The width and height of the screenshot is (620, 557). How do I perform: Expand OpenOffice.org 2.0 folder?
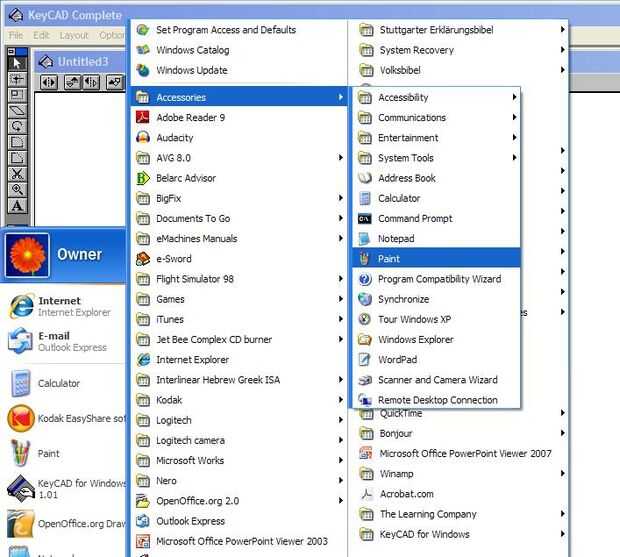click(x=239, y=500)
